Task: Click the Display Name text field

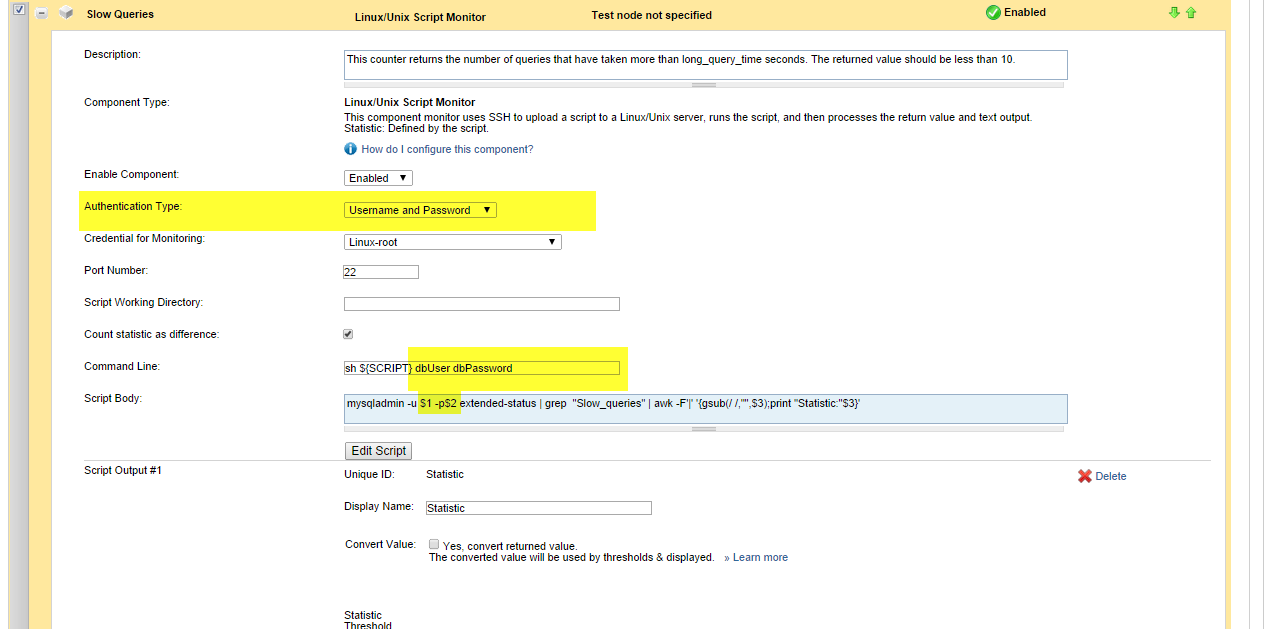Action: (538, 507)
